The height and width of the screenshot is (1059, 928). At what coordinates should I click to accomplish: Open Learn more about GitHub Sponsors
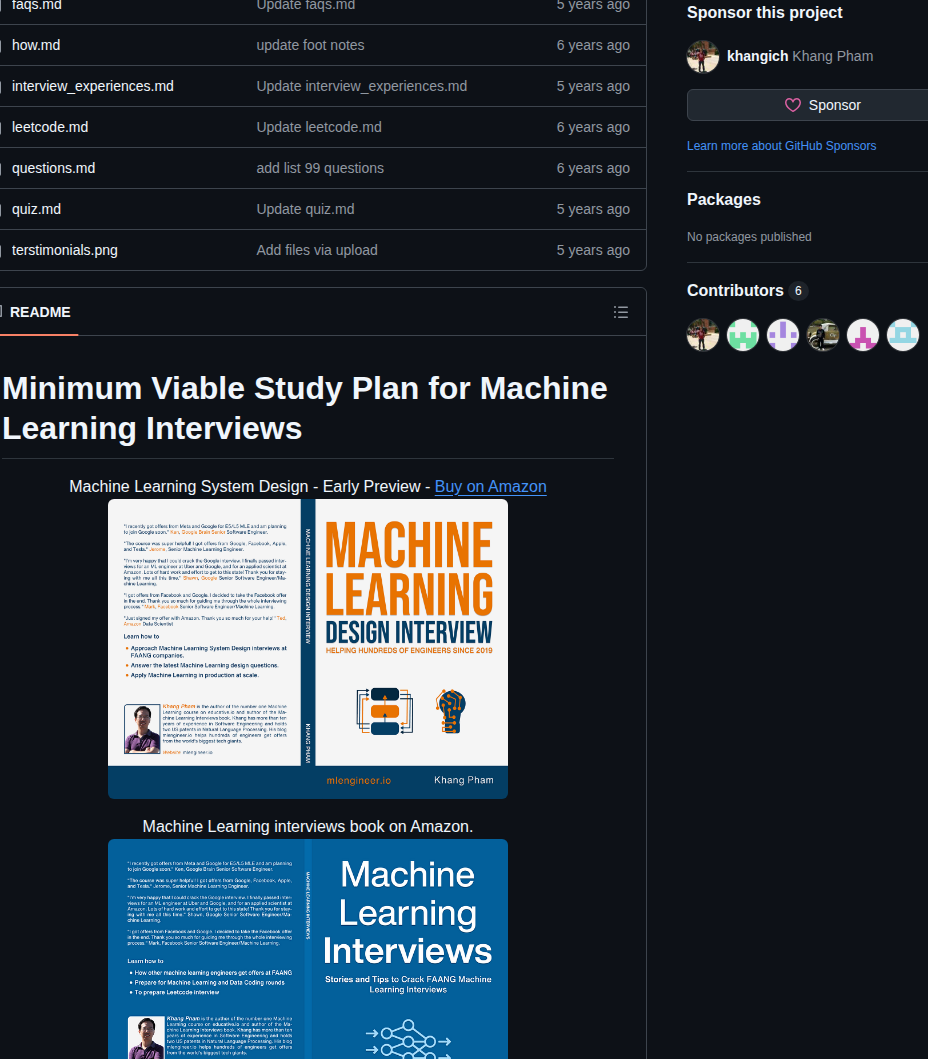pos(781,146)
